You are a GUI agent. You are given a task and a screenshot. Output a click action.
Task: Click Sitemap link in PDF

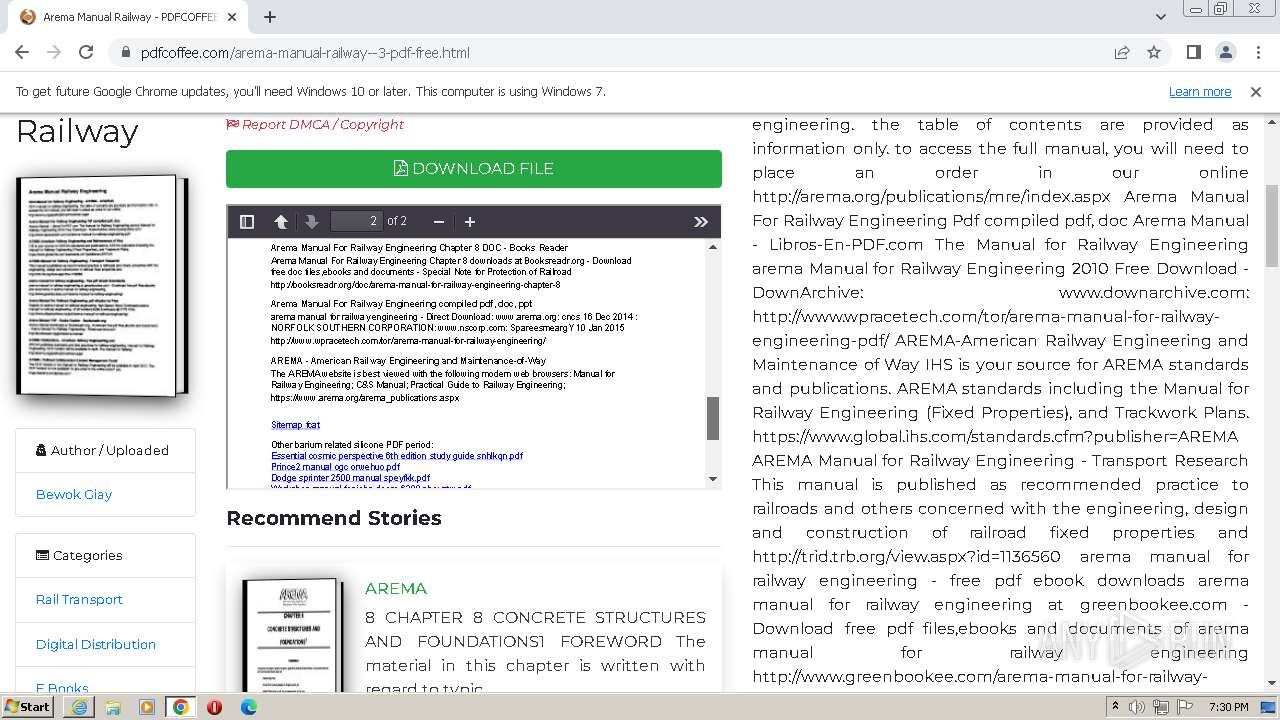(x=295, y=425)
